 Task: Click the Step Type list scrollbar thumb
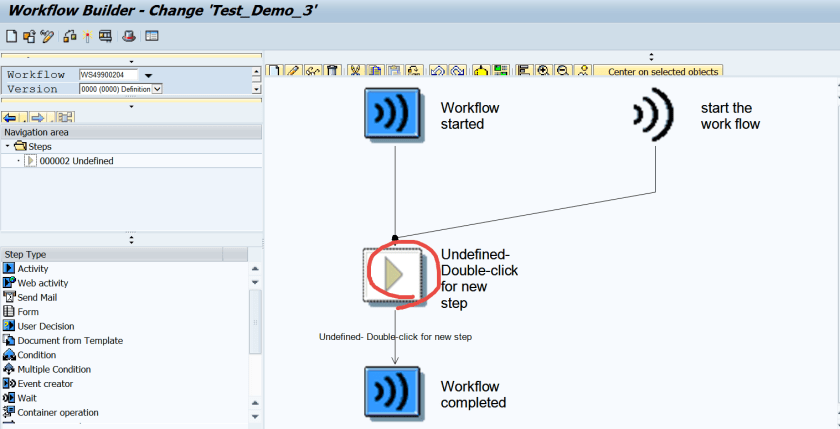[x=255, y=322]
